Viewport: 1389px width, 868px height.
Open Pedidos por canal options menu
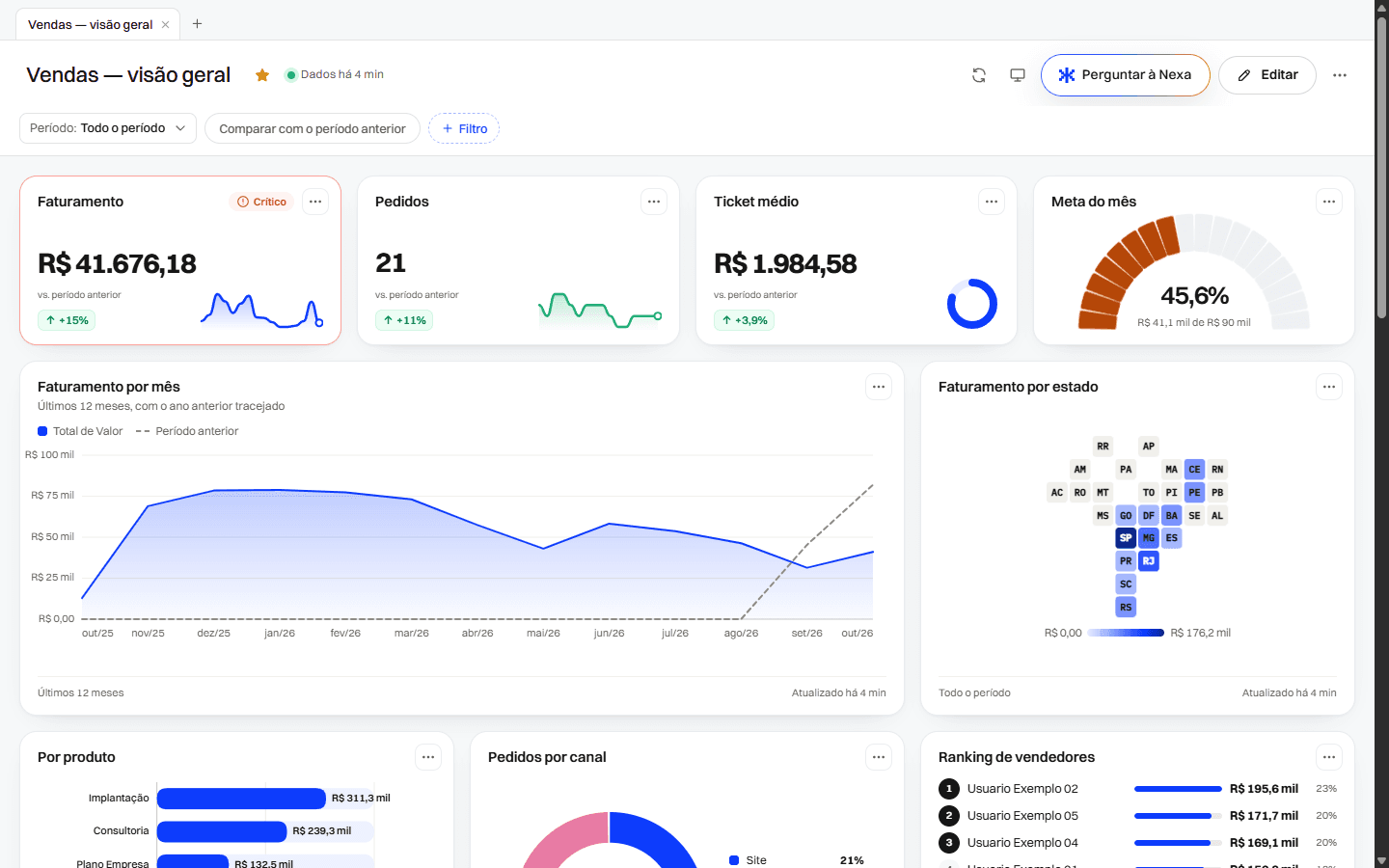[x=879, y=757]
